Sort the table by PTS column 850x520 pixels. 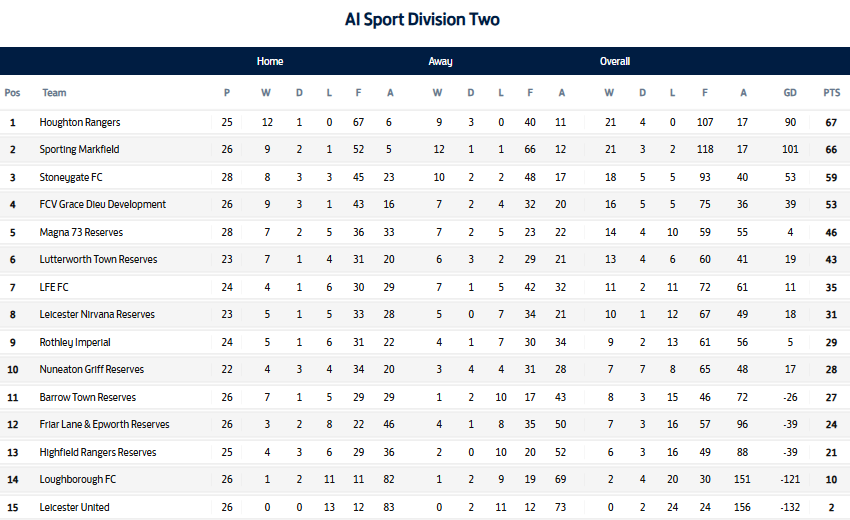click(831, 93)
